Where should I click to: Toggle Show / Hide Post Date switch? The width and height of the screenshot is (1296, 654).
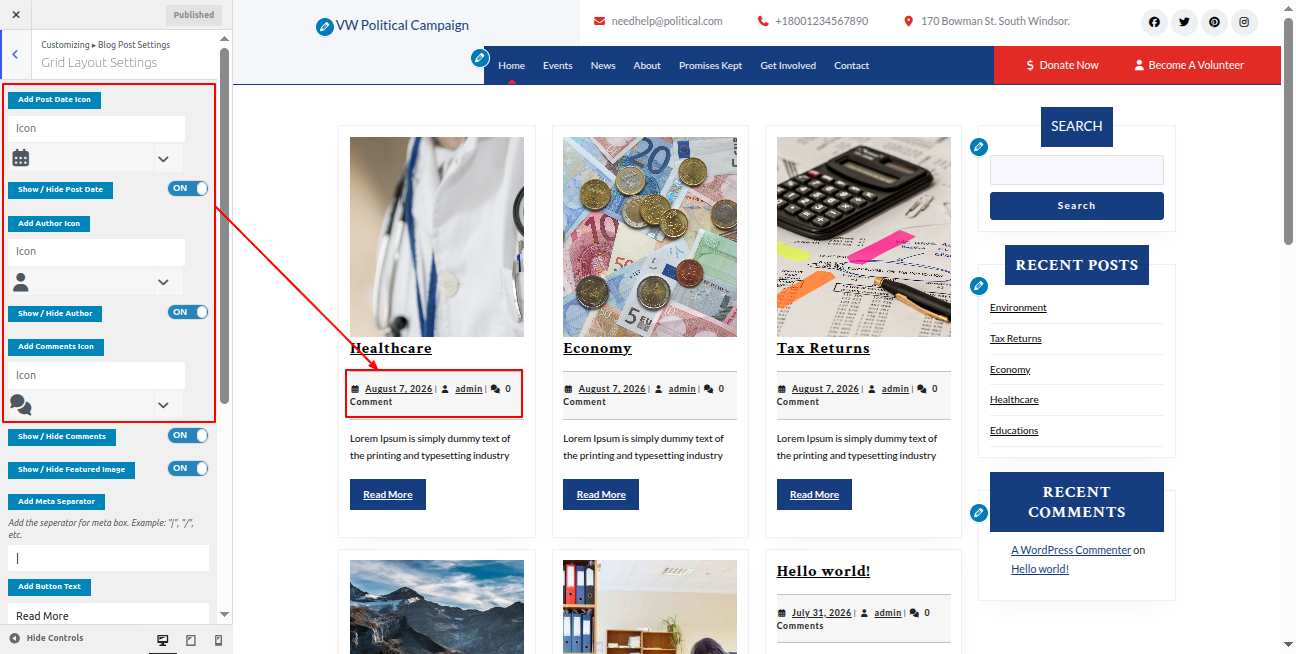(x=188, y=188)
